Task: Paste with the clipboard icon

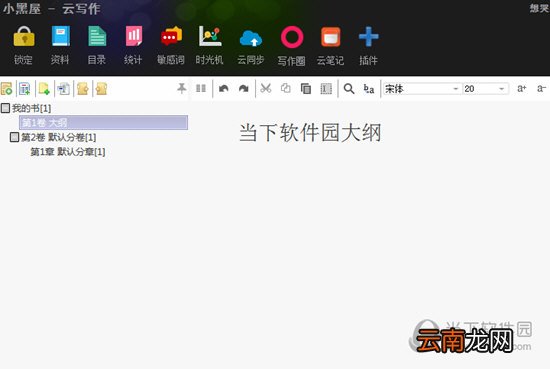Action: 306,89
